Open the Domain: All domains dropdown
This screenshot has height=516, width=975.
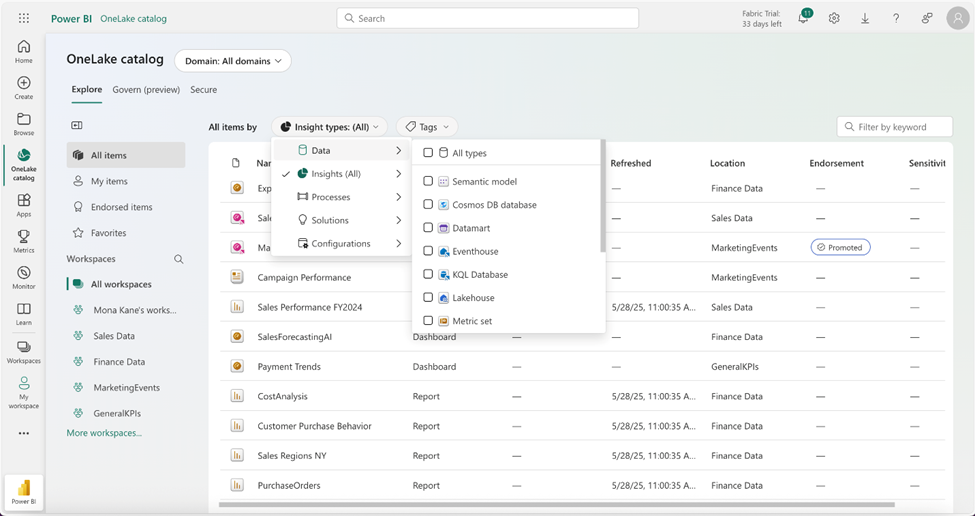[233, 61]
